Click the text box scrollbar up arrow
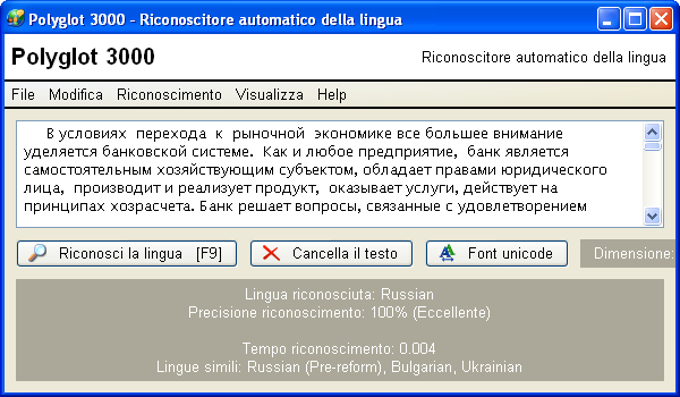 click(653, 131)
